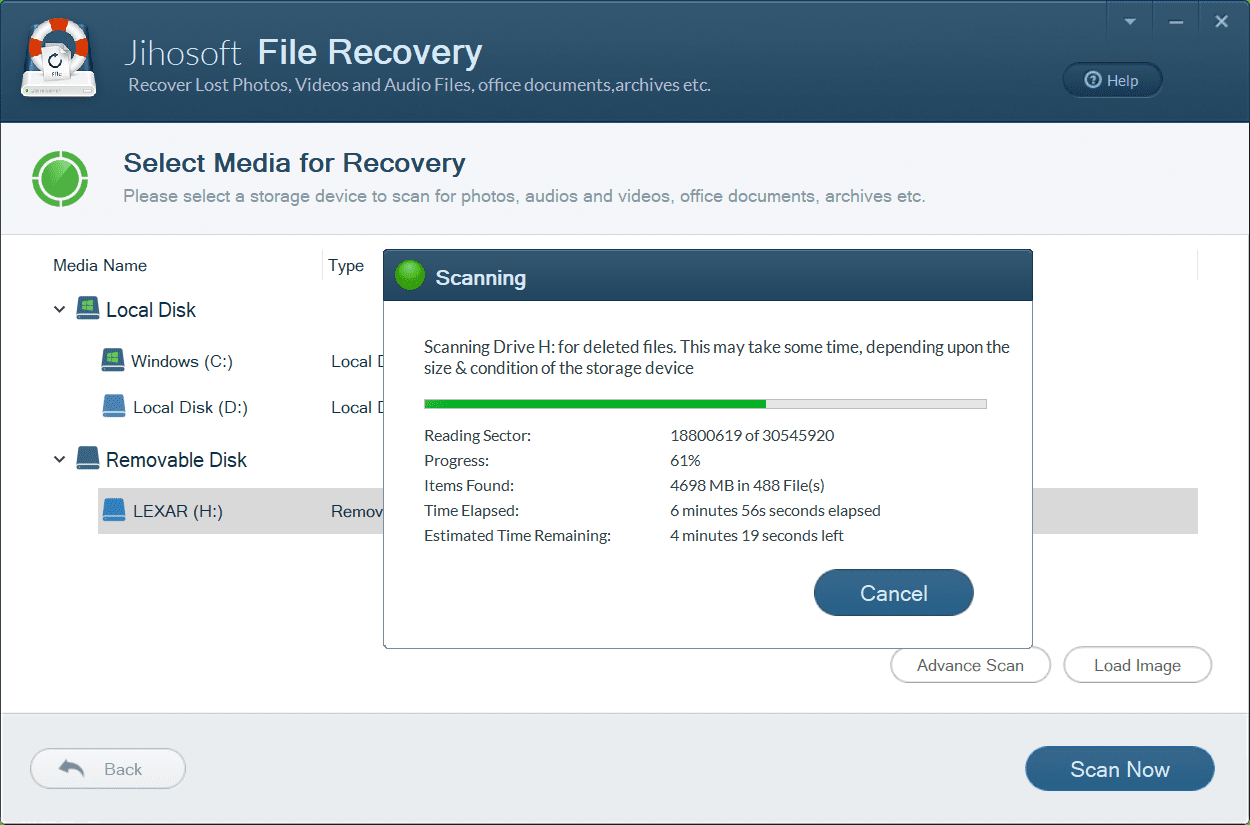The height and width of the screenshot is (825, 1250).
Task: Select the Local Disk (D:) drive icon
Action: click(113, 406)
